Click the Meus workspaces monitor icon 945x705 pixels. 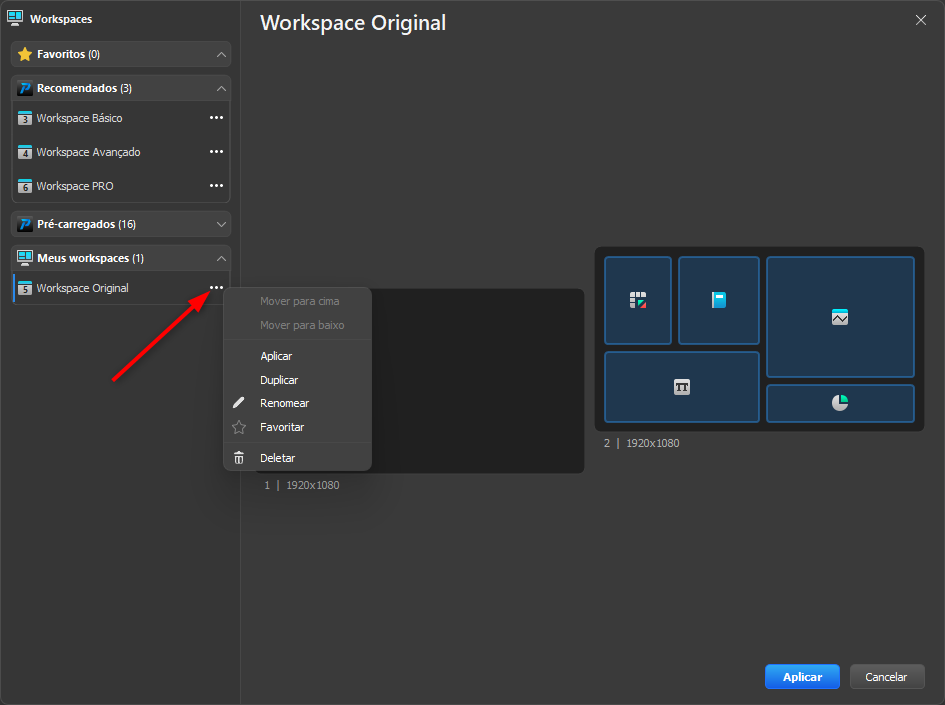coord(25,258)
